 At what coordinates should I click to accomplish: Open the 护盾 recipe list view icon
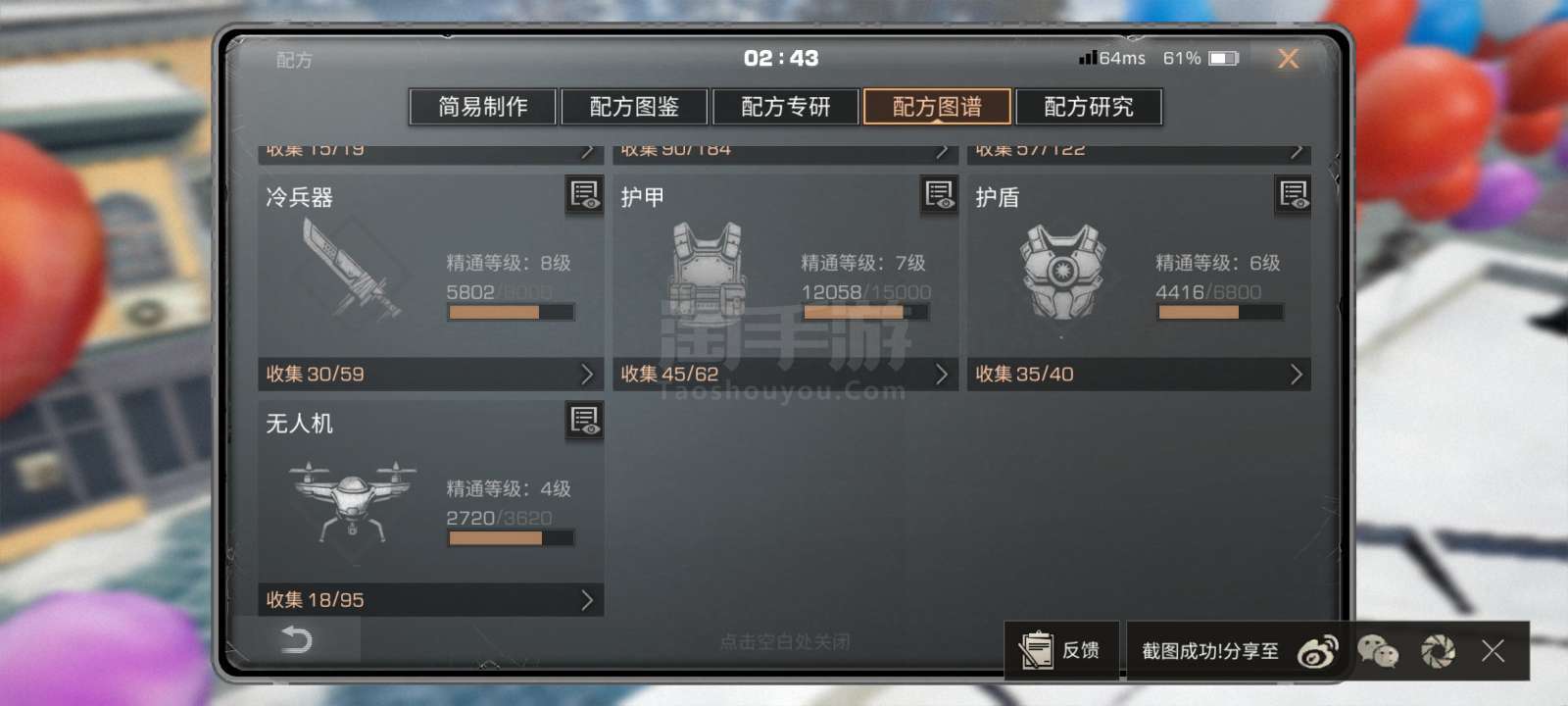tap(1294, 195)
